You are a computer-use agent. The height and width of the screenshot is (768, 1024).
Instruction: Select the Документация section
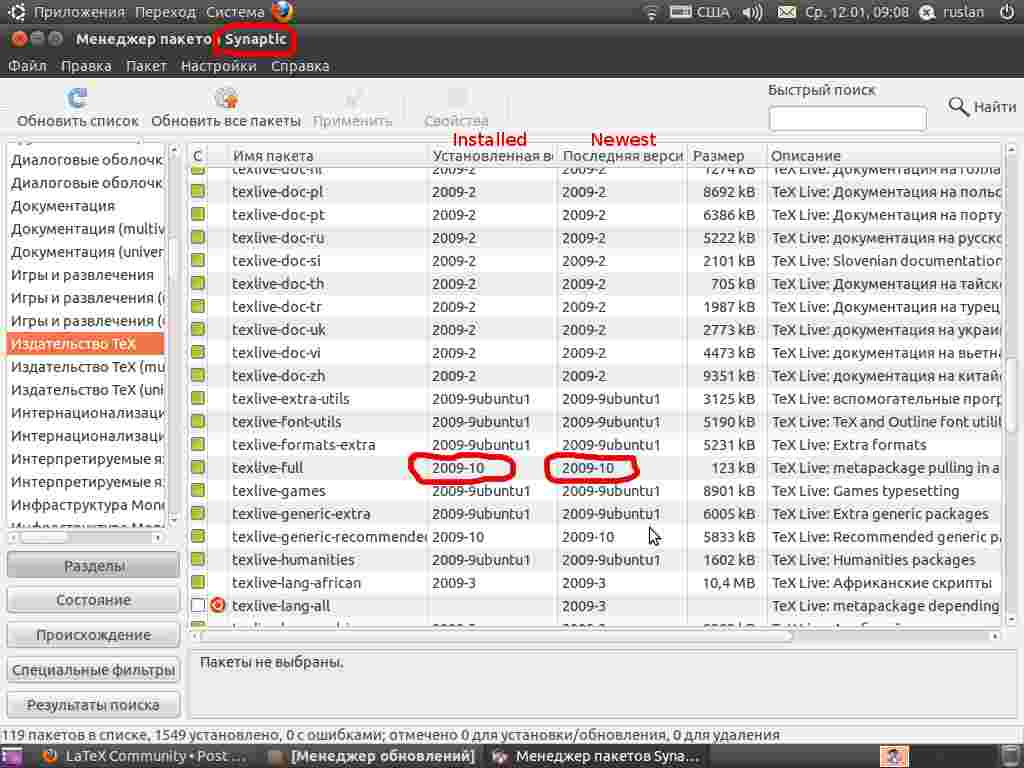pyautogui.click(x=85, y=206)
